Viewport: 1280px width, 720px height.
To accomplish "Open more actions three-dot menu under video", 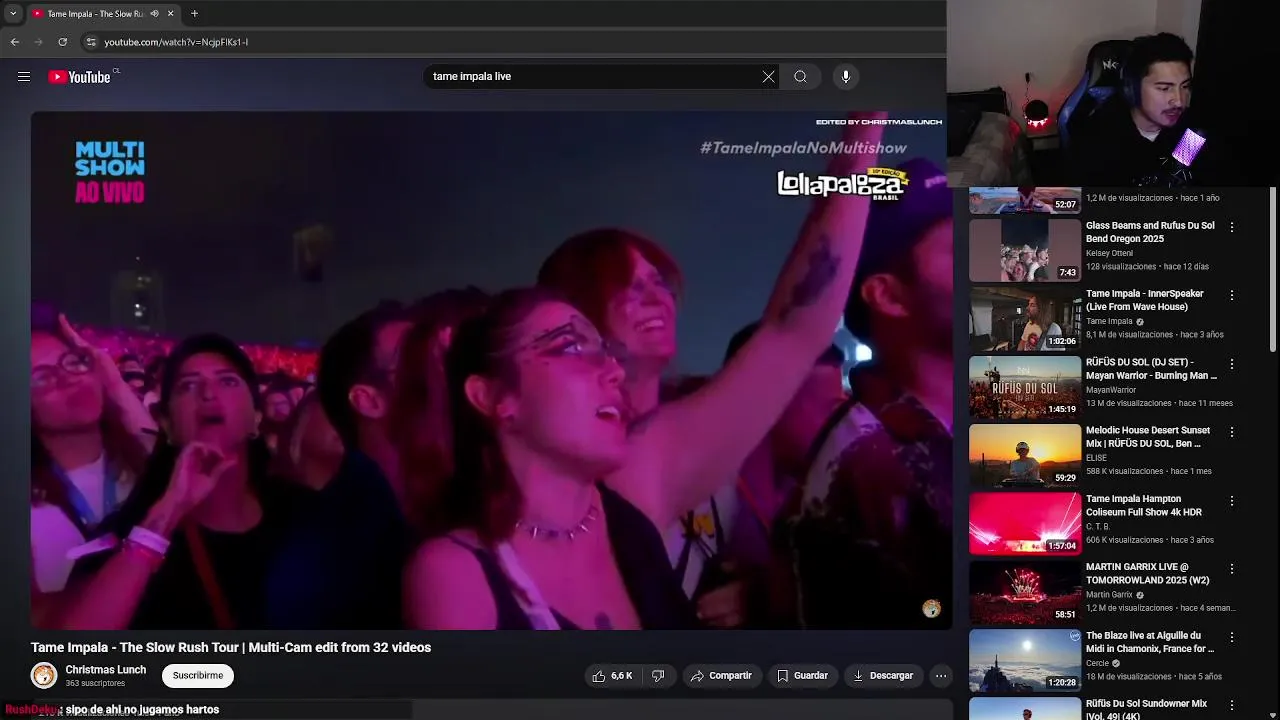I will (941, 676).
